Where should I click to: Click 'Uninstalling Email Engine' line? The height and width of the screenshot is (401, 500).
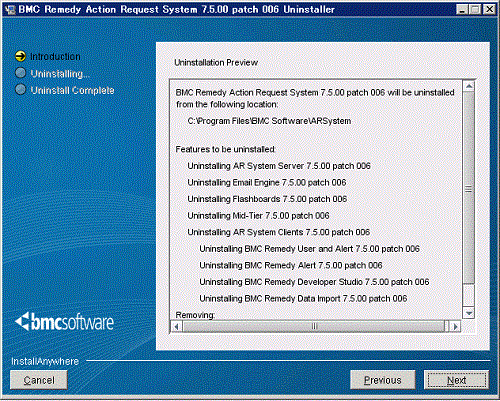click(267, 182)
